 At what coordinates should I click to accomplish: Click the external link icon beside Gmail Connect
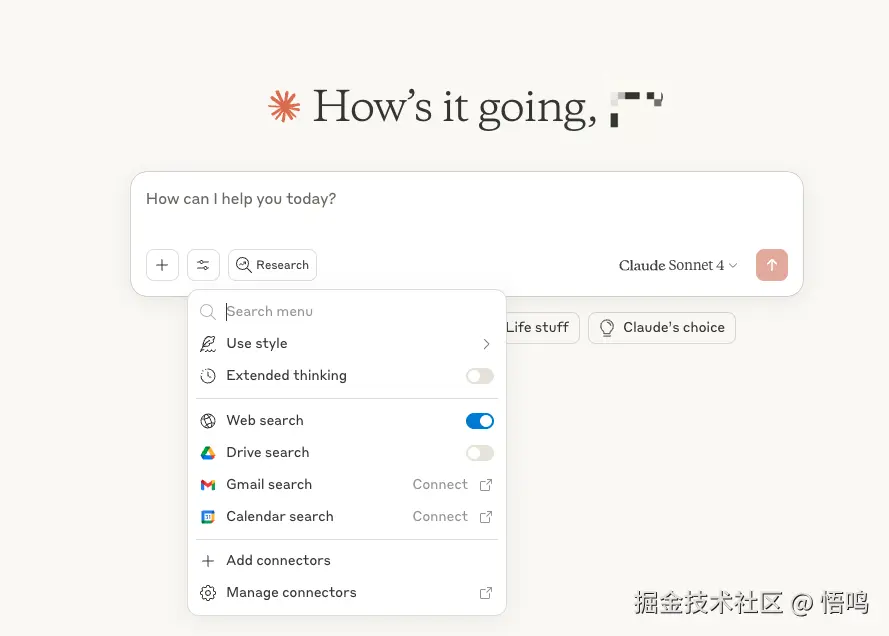pyautogui.click(x=486, y=485)
